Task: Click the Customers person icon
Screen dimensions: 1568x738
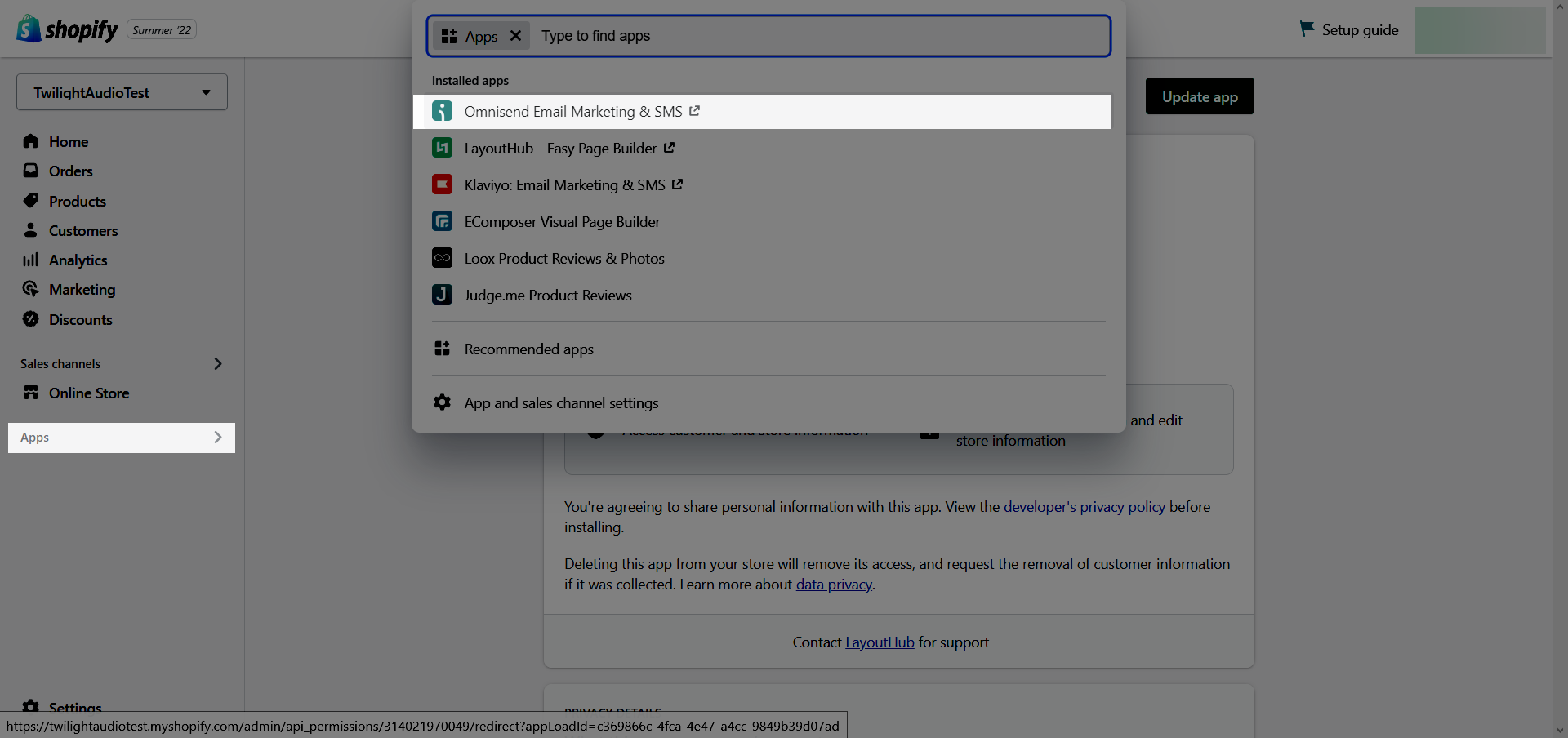Action: pyautogui.click(x=31, y=230)
